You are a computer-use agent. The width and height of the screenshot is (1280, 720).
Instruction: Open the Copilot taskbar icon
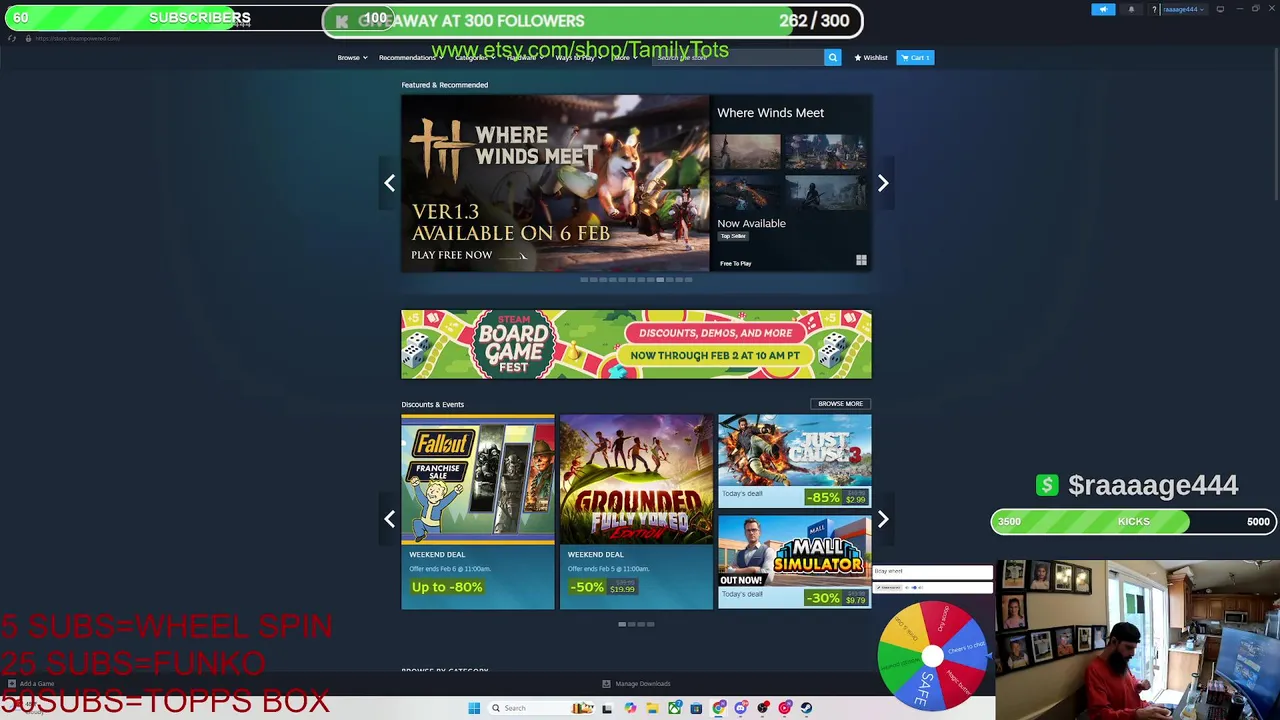tap(630, 708)
